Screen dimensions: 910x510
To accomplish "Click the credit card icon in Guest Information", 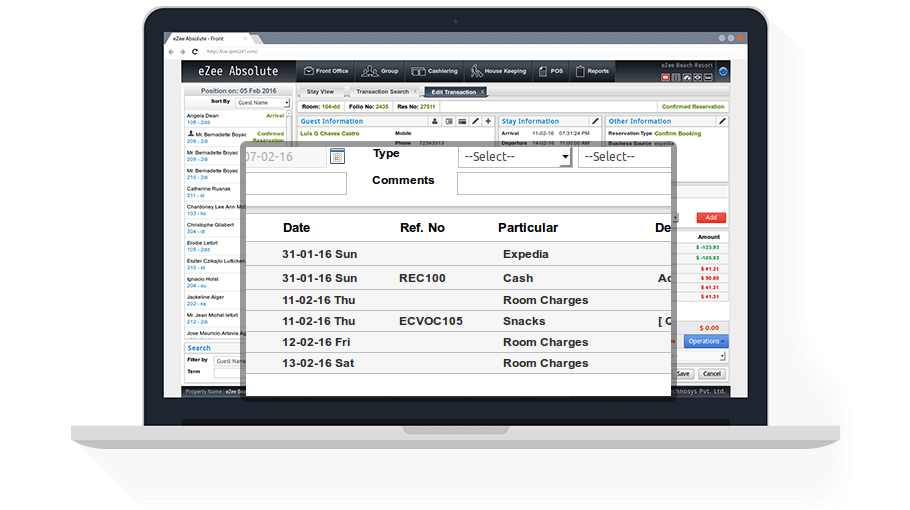I will pos(462,121).
